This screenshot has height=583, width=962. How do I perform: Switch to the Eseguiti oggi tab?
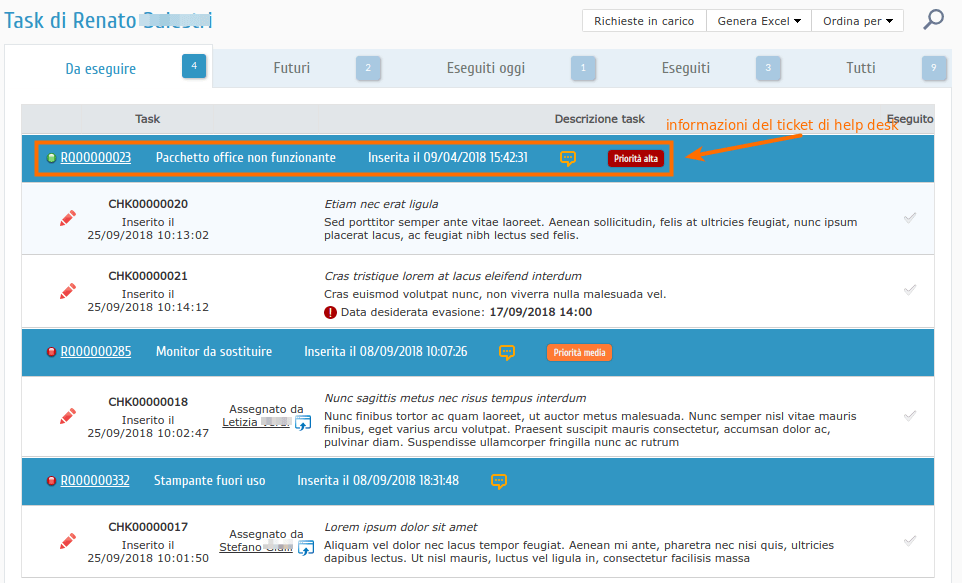coord(486,68)
